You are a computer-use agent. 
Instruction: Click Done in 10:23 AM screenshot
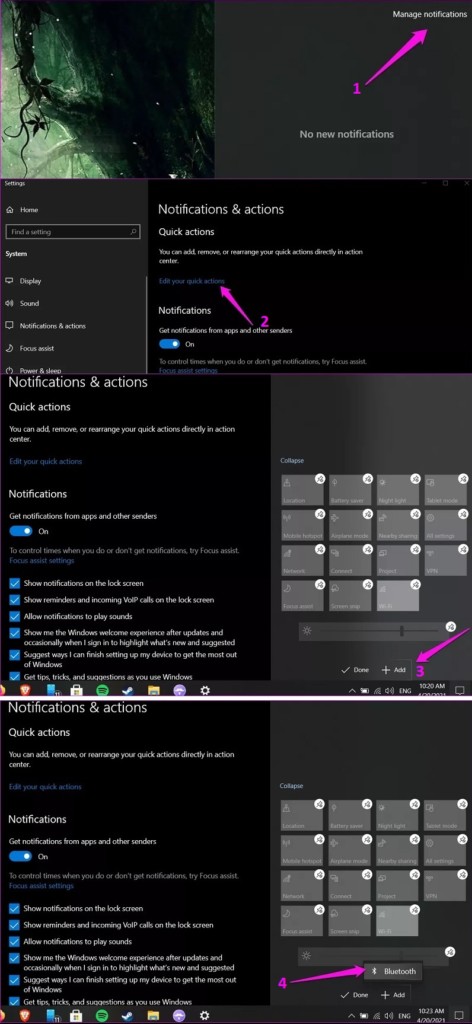(x=355, y=995)
